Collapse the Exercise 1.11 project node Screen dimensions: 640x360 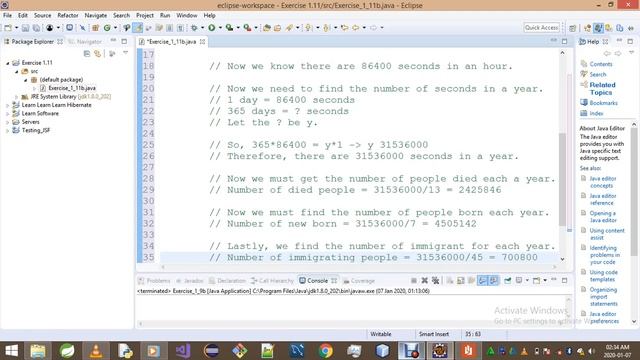click(x=7, y=63)
